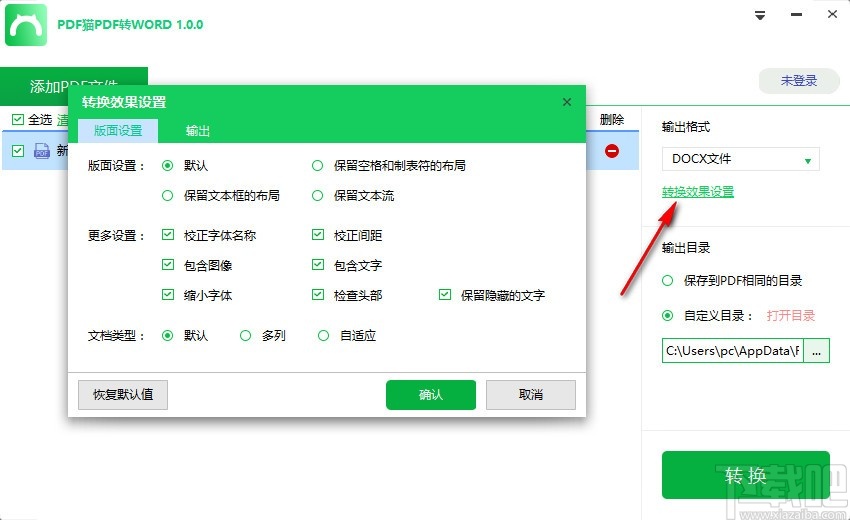Select 保留文本流 option
Screen dimensions: 850x520
[318, 195]
